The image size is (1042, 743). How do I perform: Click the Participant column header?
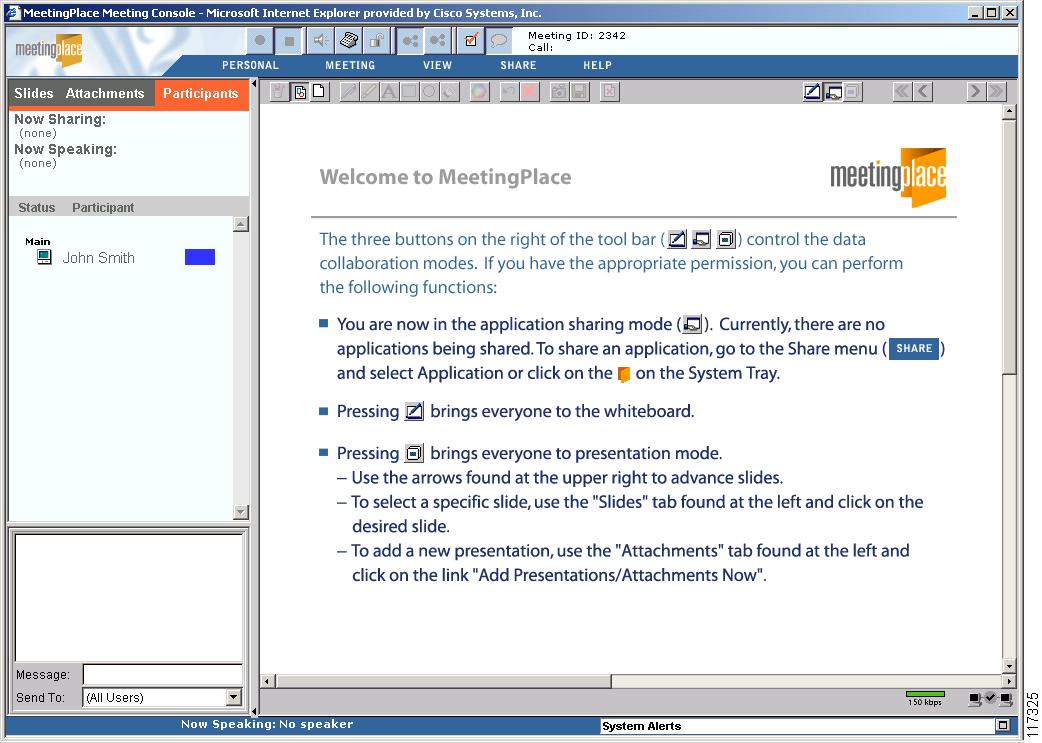tap(103, 207)
